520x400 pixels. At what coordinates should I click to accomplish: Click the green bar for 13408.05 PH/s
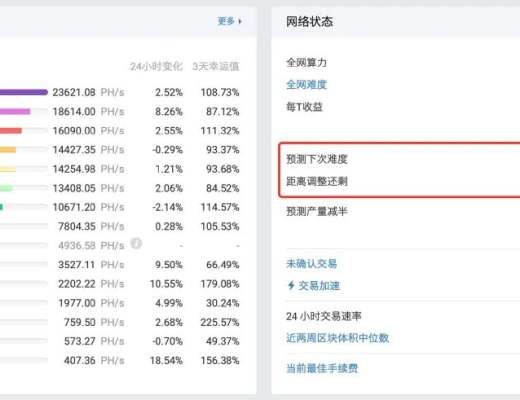coord(6,188)
